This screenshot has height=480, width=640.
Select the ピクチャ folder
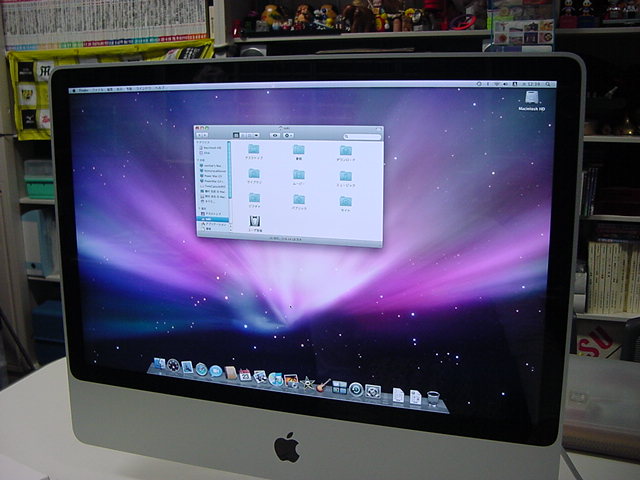(x=255, y=201)
